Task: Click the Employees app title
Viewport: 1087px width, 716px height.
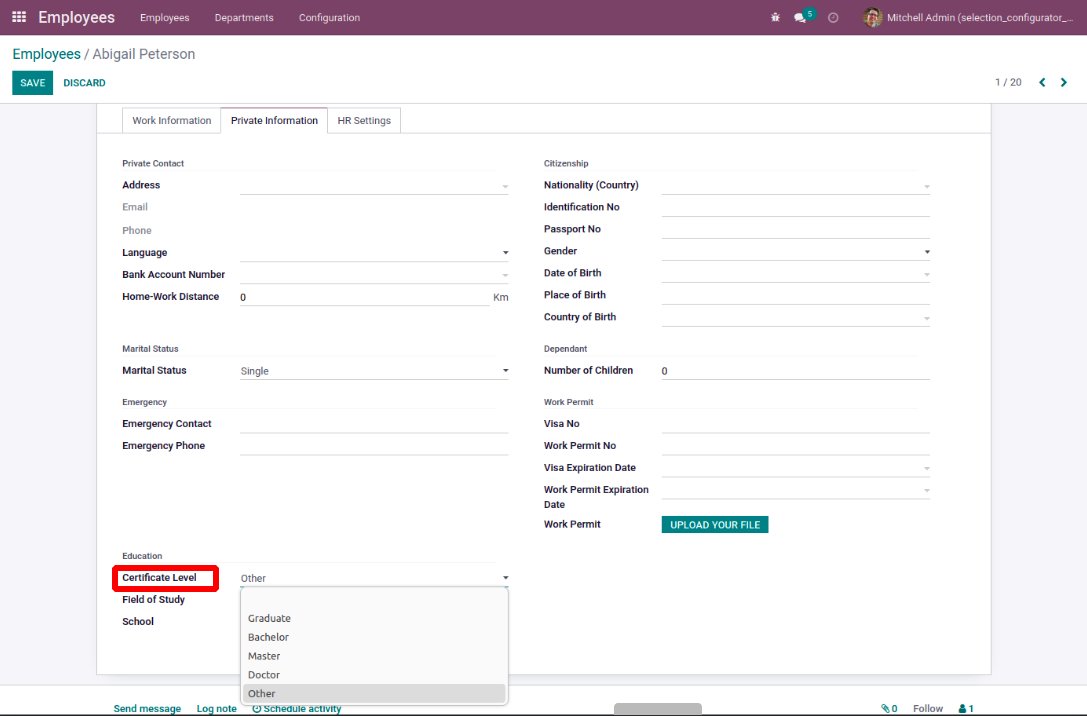Action: pos(76,17)
